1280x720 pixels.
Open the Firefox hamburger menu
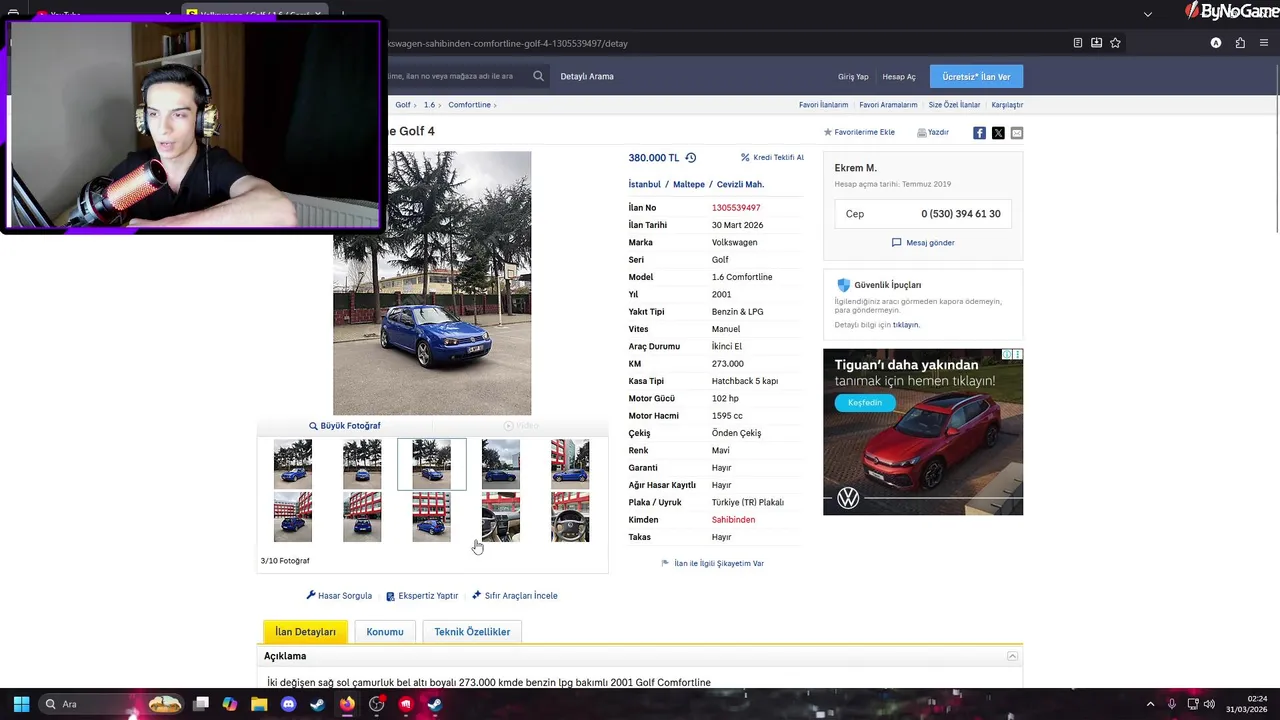[1265, 43]
